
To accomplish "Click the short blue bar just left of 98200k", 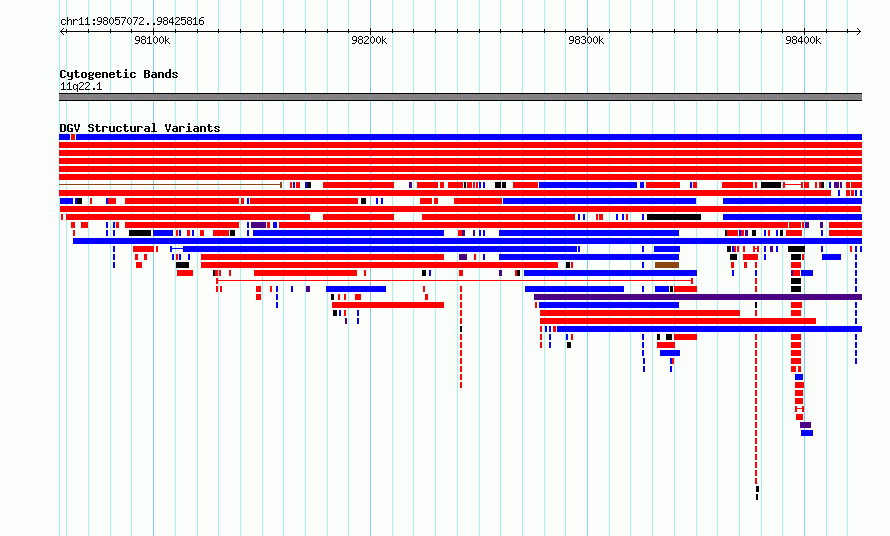I will coord(356,289).
